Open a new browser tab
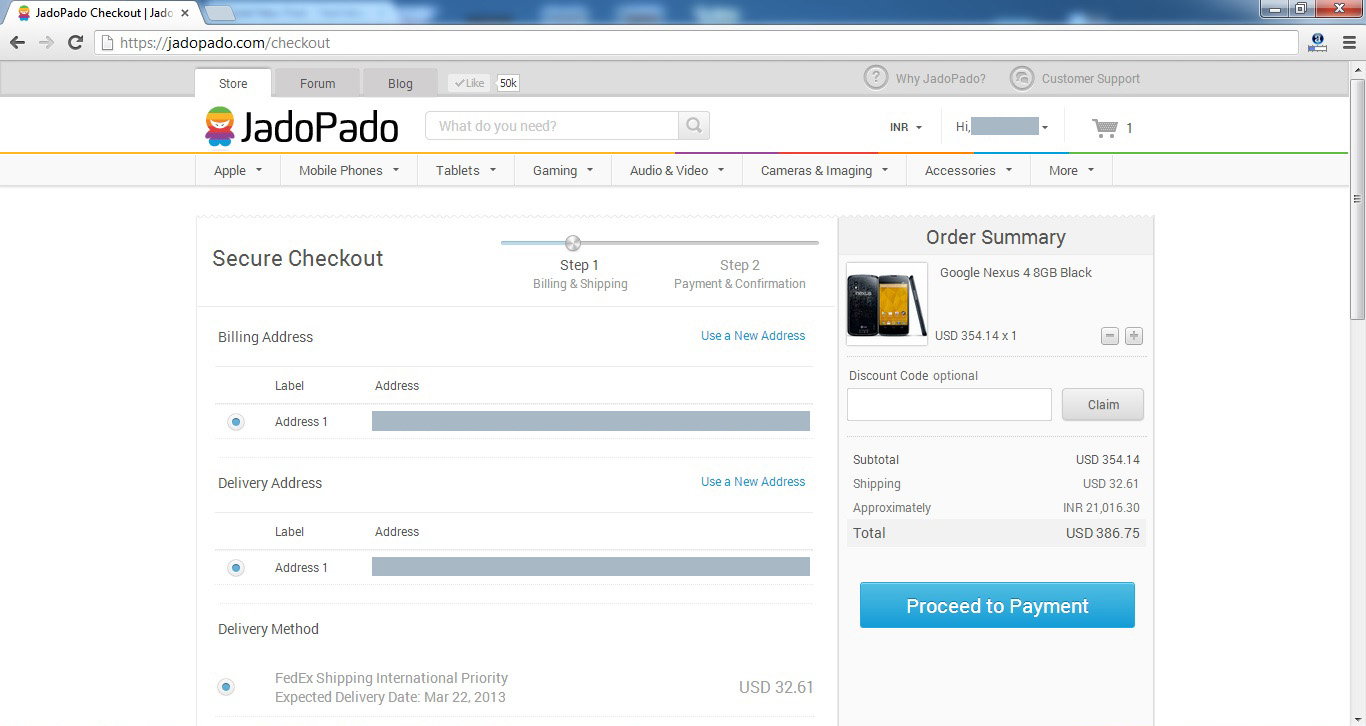 (219, 14)
